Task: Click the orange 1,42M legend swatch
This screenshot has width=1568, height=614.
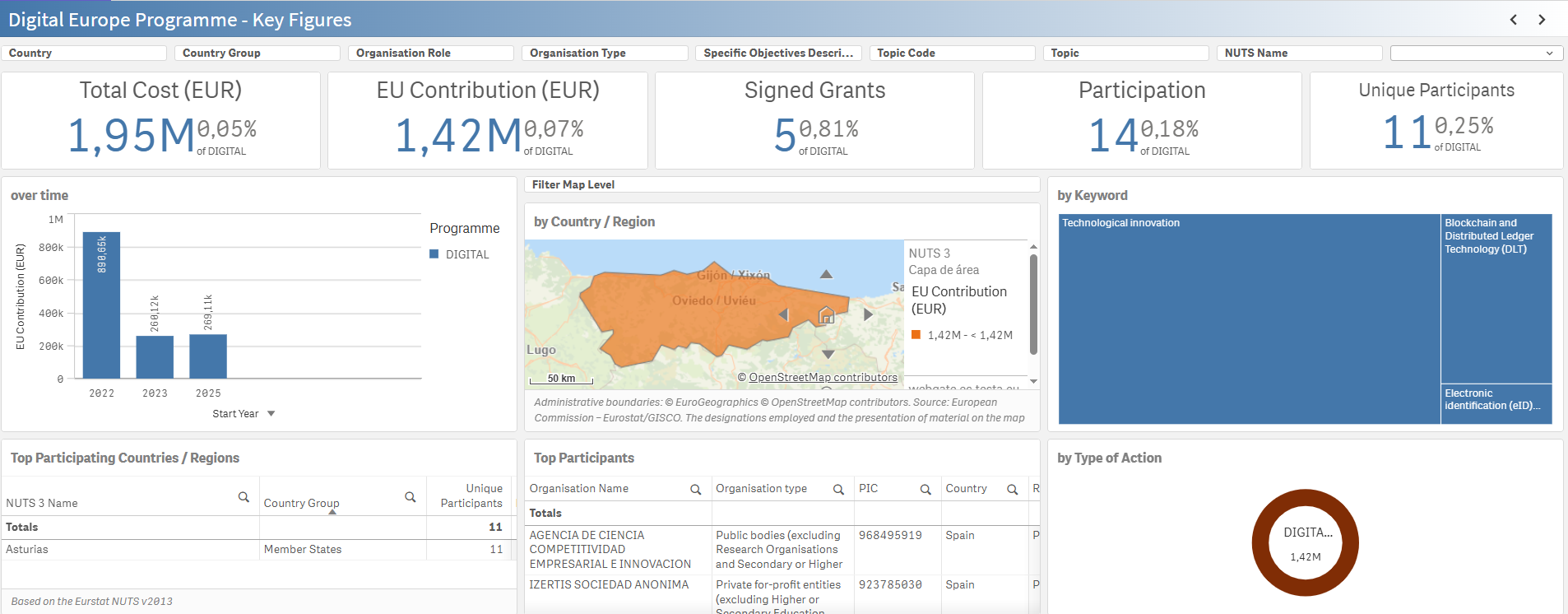Action: coord(916,335)
